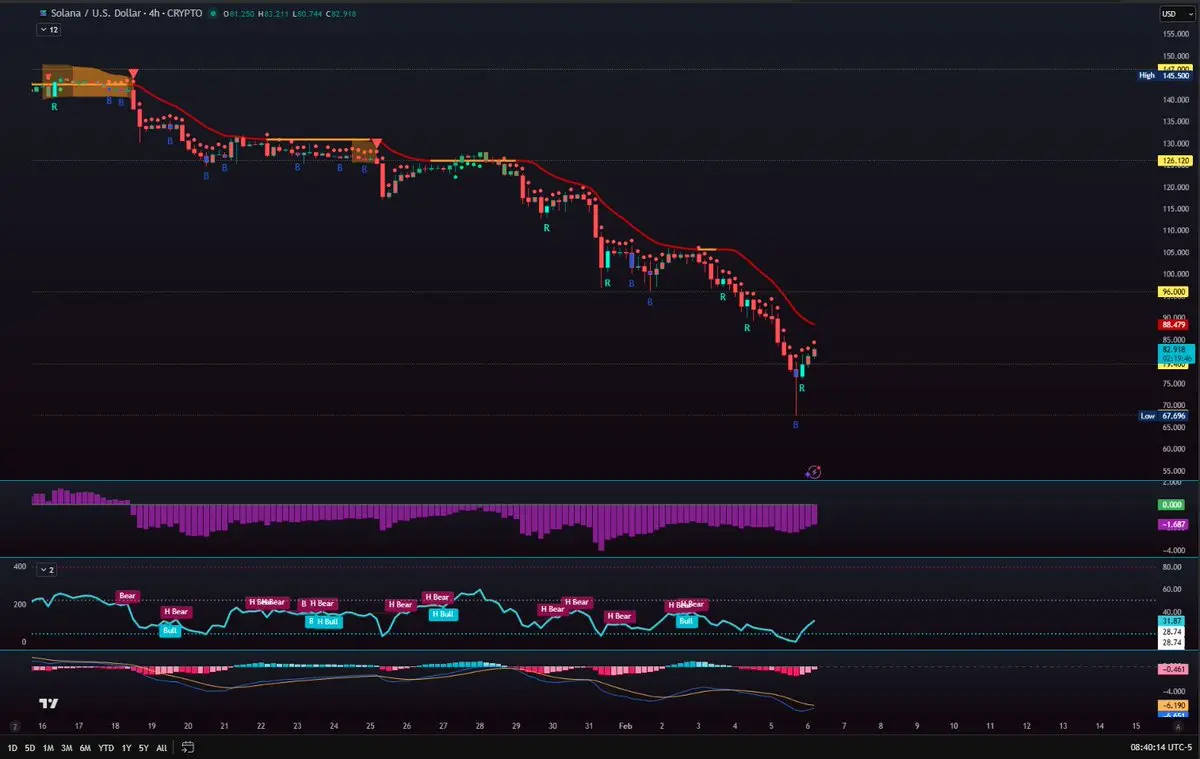Click the green 0.000 histogram value label

coord(1173,505)
